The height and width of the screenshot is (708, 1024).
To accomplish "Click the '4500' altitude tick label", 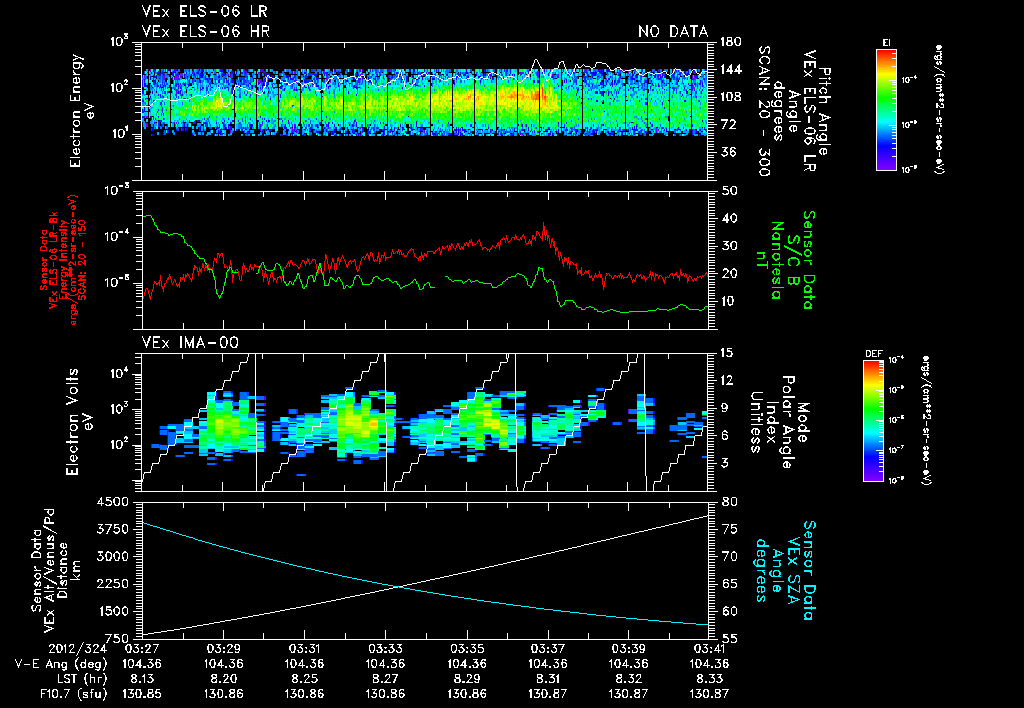I will tap(112, 502).
